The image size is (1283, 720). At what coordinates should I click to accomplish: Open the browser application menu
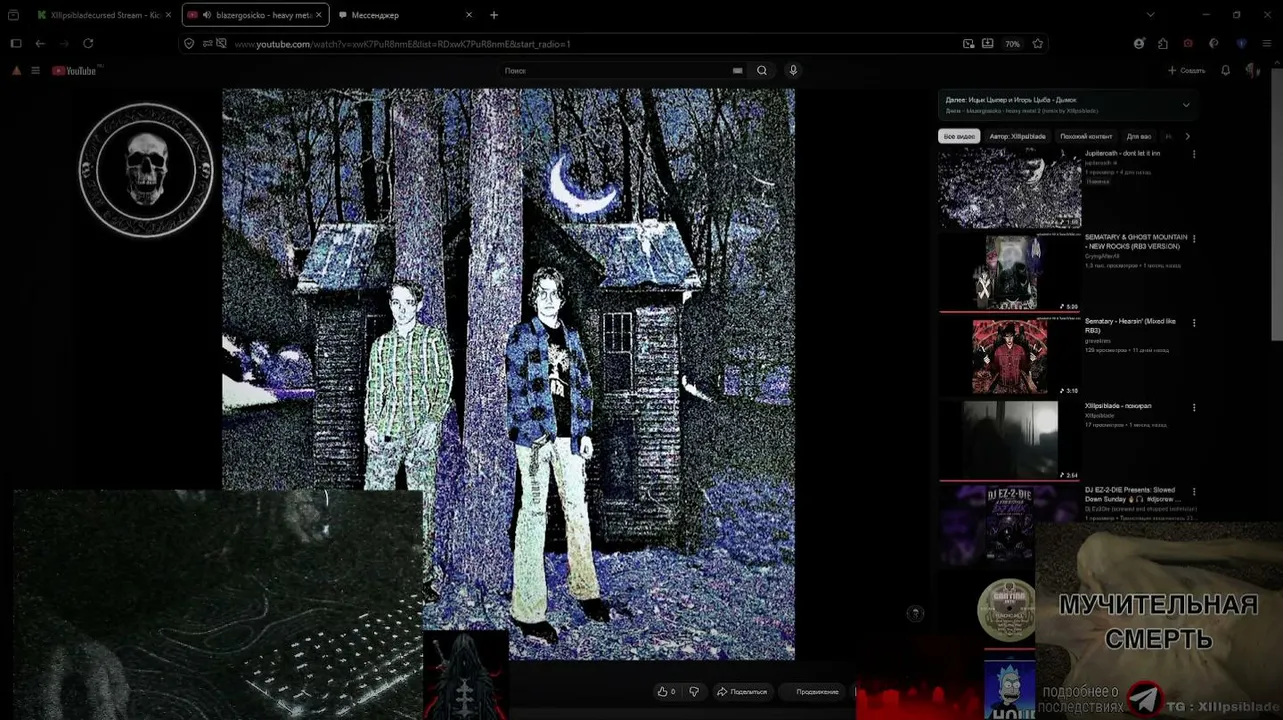(x=1267, y=44)
